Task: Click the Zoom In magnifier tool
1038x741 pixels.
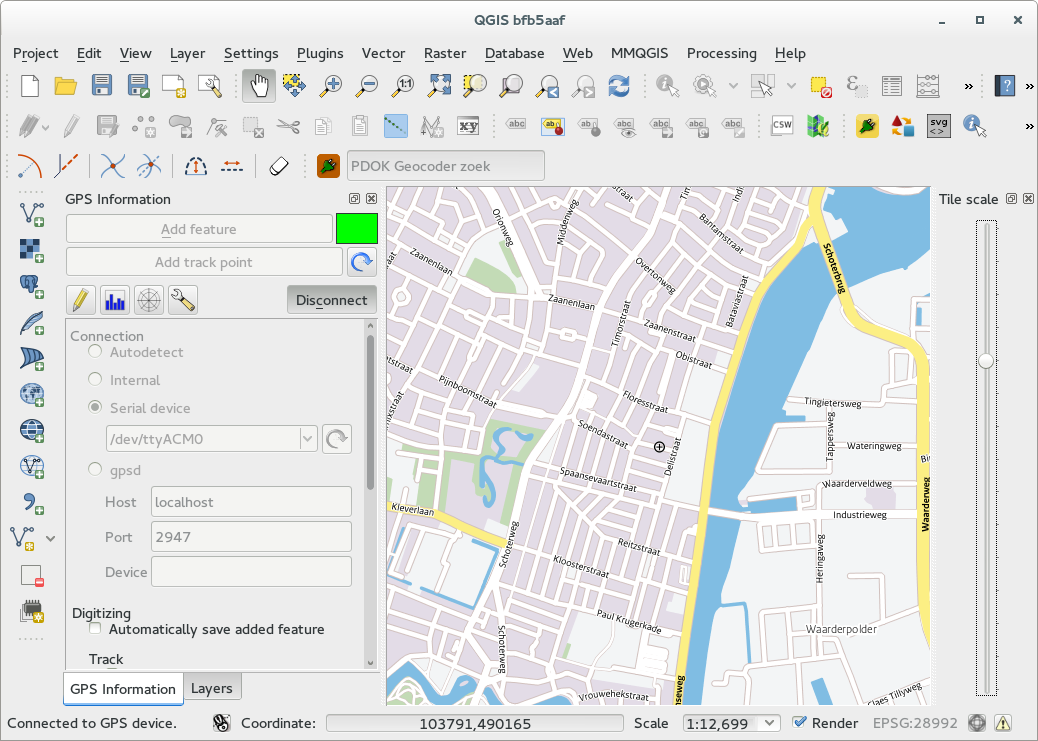Action: (x=330, y=86)
